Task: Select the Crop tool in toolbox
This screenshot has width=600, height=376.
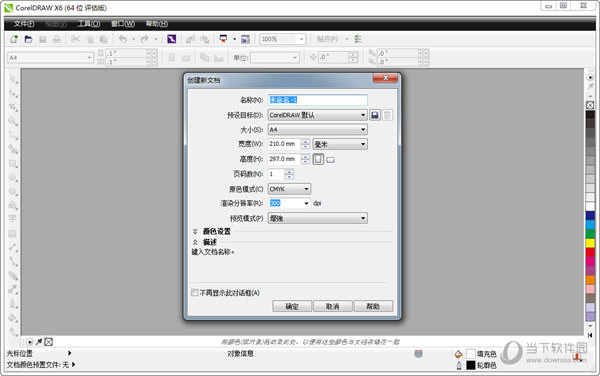Action: coord(13,107)
